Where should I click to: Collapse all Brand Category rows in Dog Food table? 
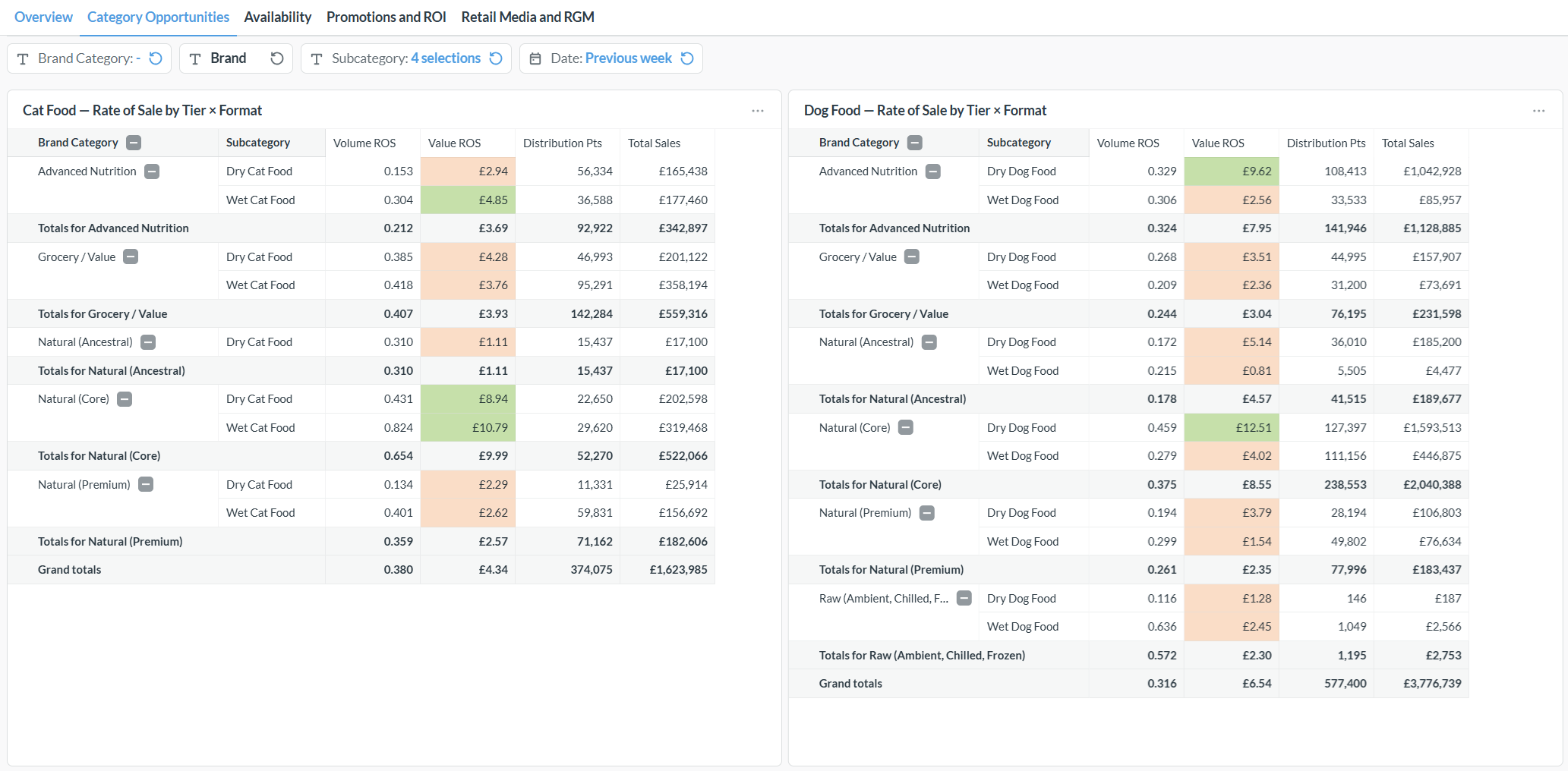[x=915, y=143]
